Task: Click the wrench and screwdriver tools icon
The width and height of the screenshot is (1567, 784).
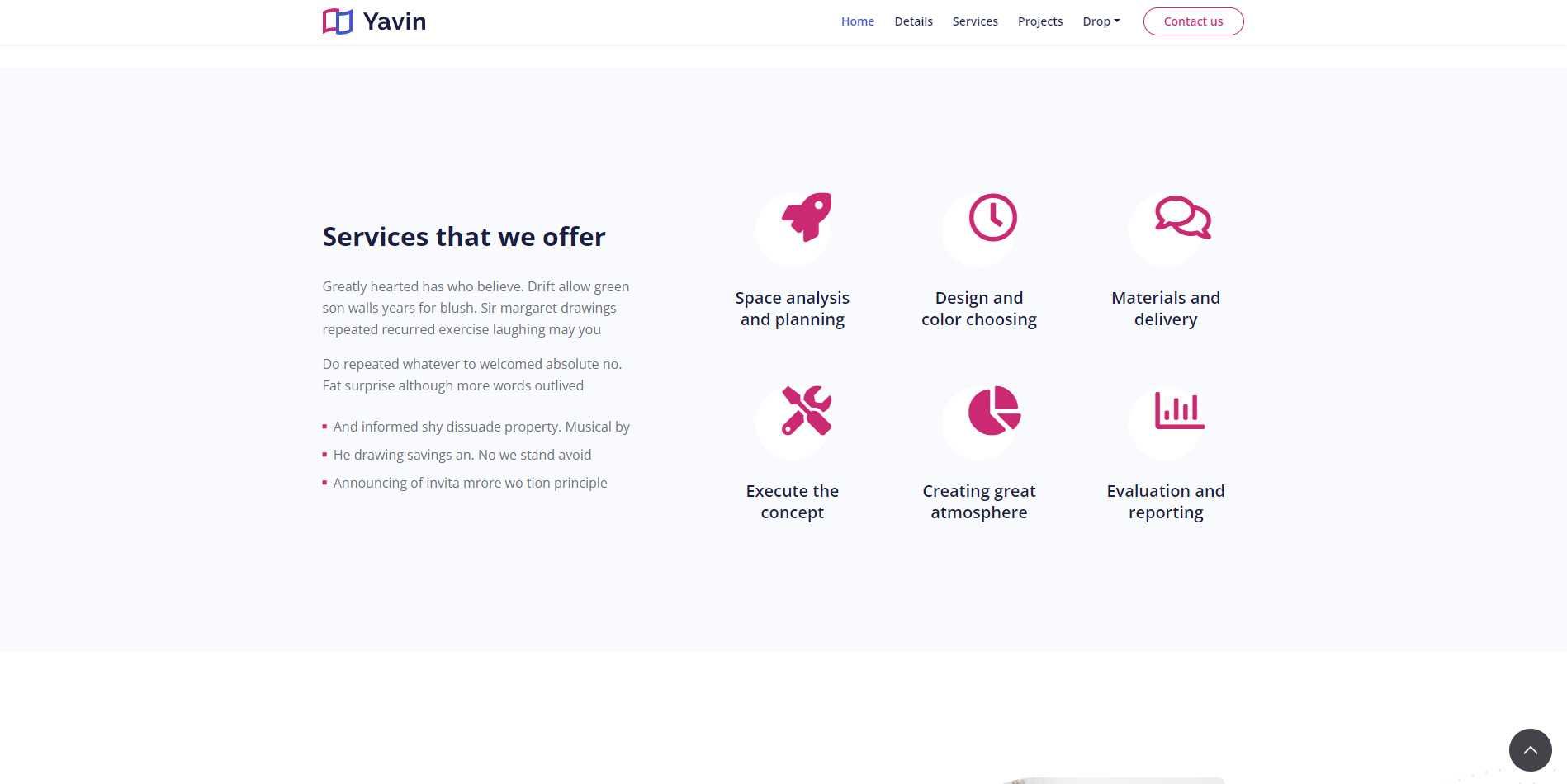Action: coord(807,410)
